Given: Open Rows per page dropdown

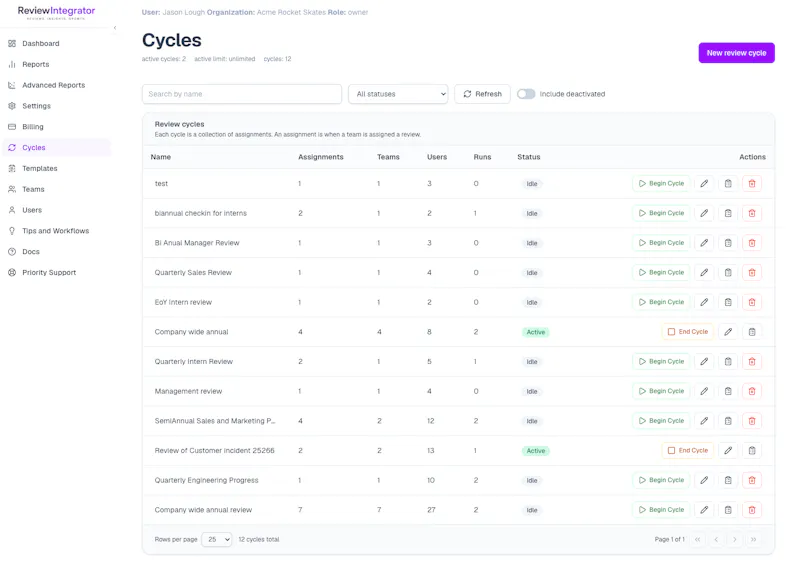Looking at the screenshot, I should [x=217, y=539].
